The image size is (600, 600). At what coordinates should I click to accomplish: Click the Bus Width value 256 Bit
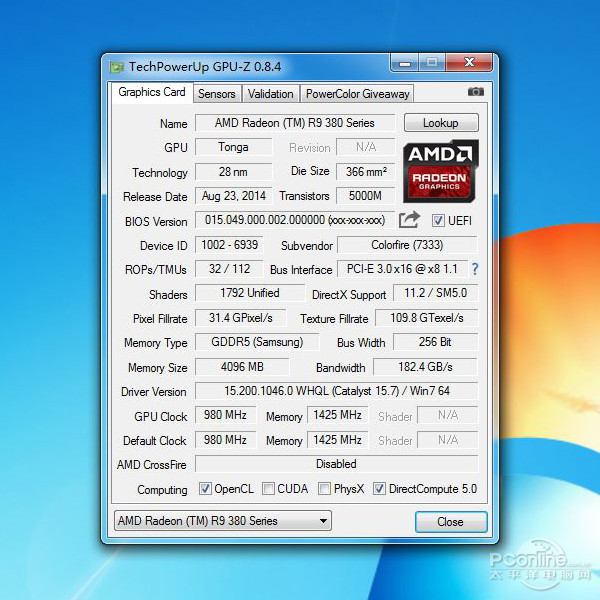(x=435, y=342)
